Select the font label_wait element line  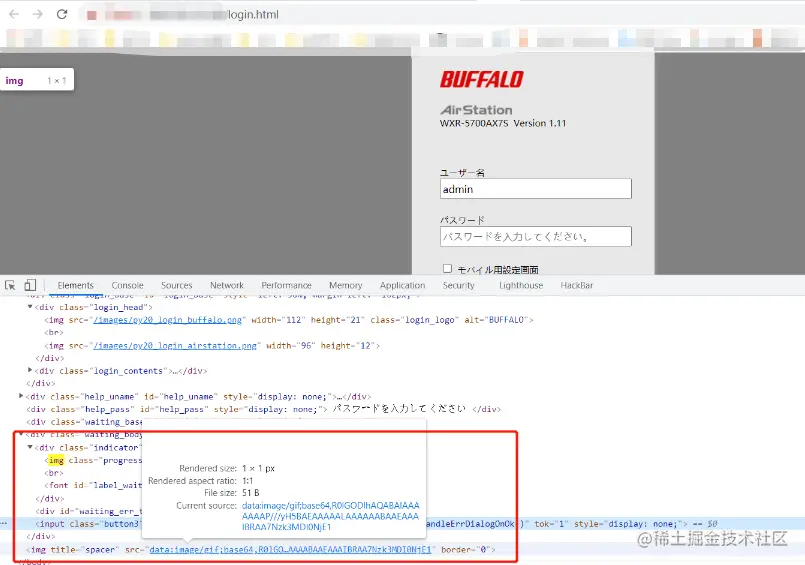click(93, 485)
